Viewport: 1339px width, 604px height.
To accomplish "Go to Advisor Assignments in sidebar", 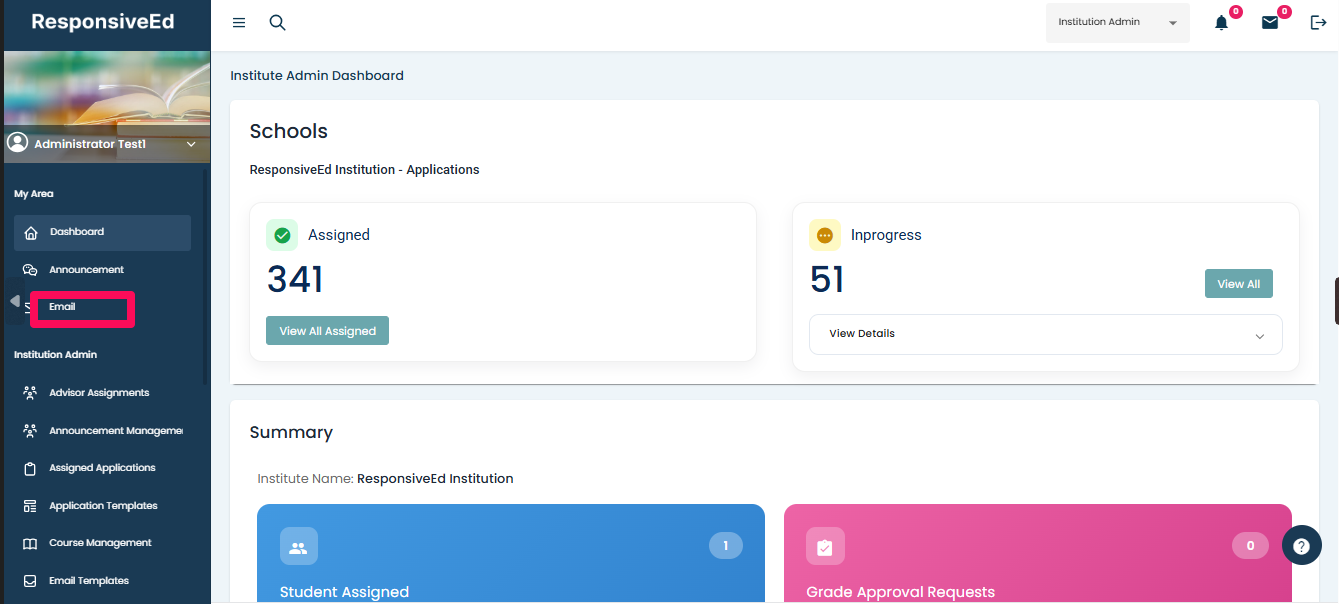I will (x=99, y=393).
